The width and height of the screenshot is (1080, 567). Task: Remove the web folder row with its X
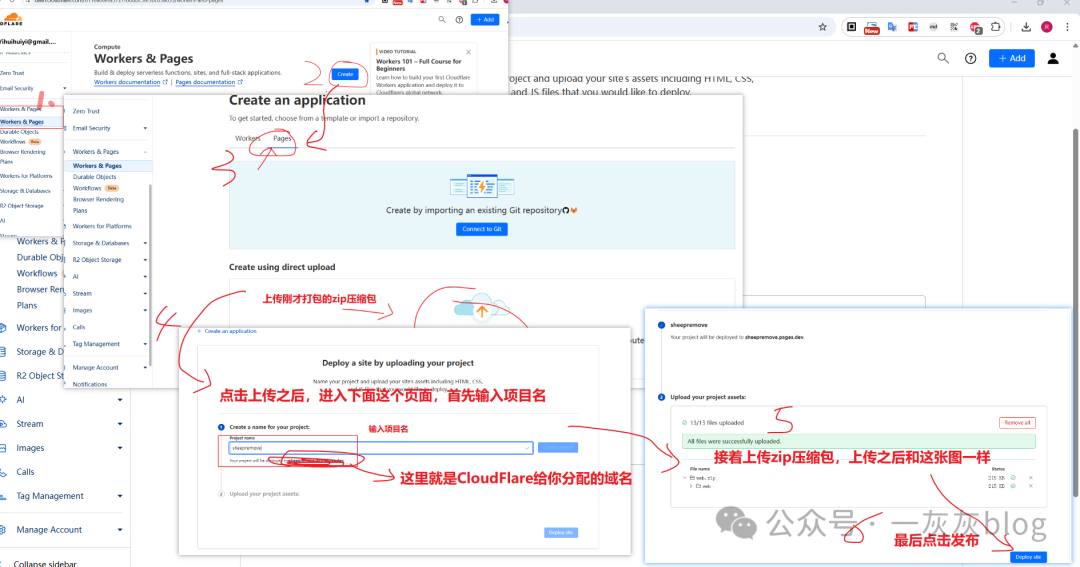1031,486
